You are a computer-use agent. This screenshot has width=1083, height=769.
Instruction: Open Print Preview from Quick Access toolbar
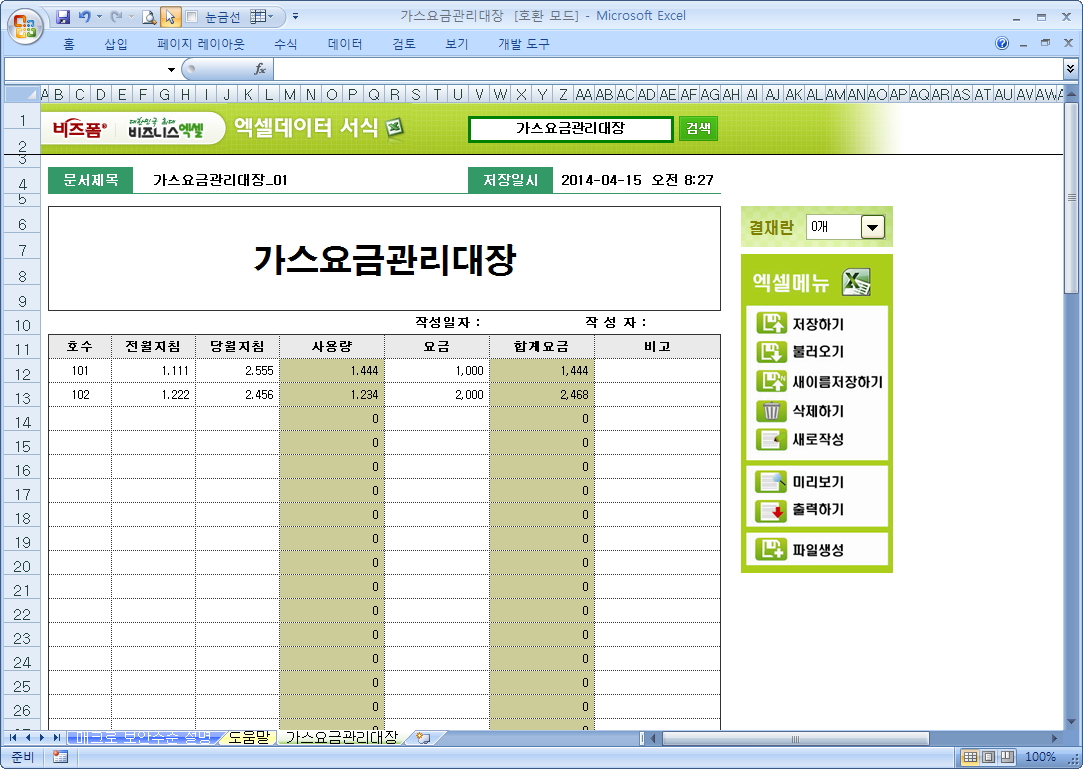(149, 17)
